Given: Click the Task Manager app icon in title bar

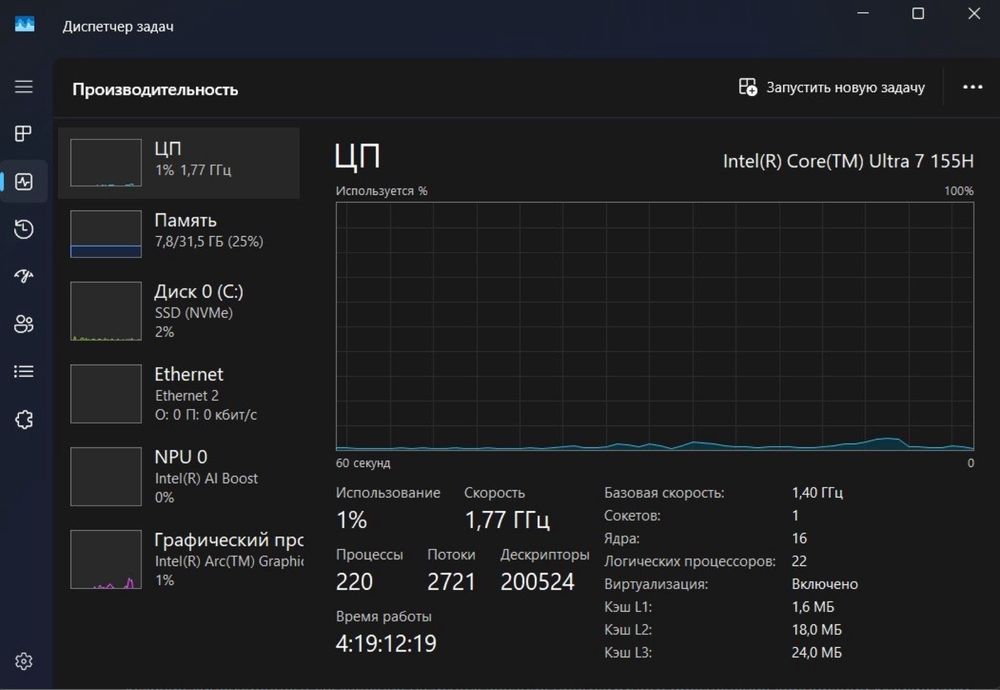Looking at the screenshot, I should [24, 25].
